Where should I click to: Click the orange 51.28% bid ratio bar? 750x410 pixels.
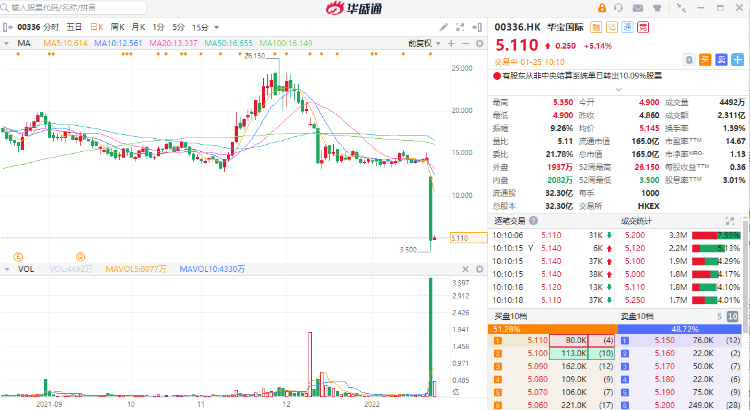pos(553,329)
